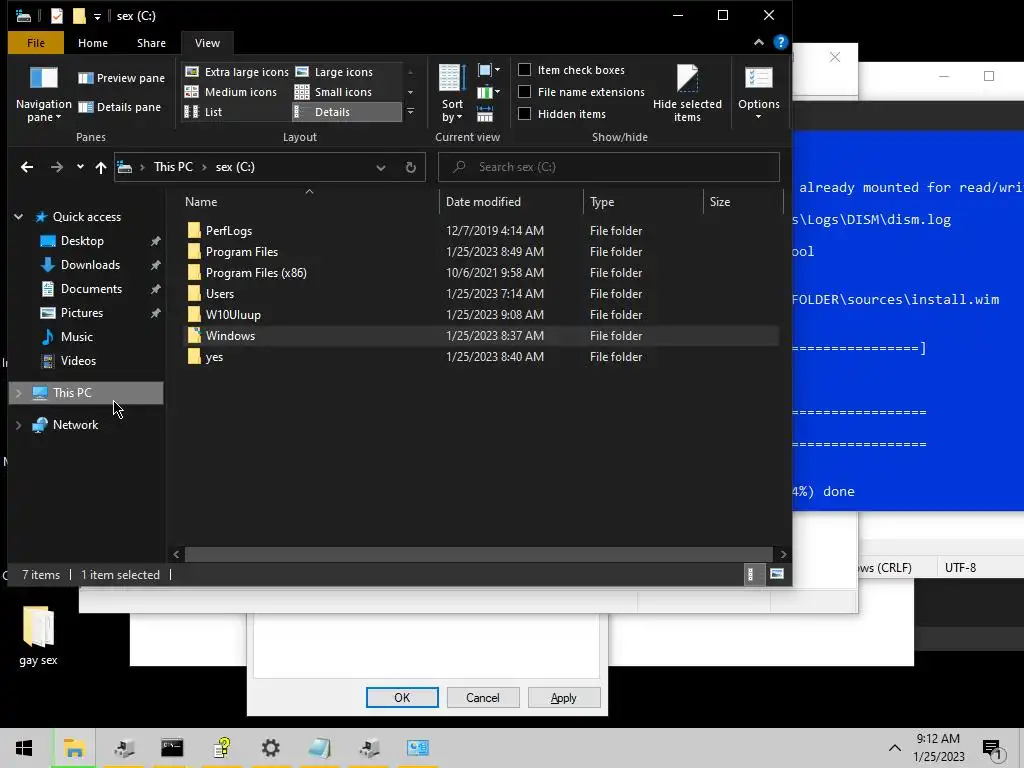Go back with the Back arrow
The height and width of the screenshot is (768, 1024).
click(x=27, y=167)
